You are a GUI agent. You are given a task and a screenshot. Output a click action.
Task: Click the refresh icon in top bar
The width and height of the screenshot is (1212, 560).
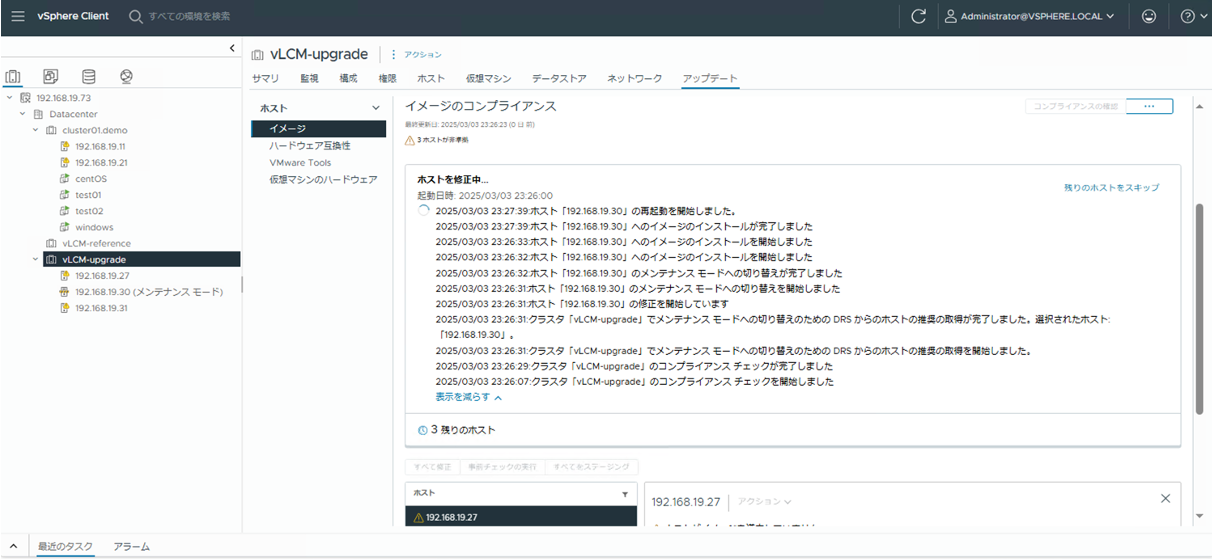[x=918, y=17]
